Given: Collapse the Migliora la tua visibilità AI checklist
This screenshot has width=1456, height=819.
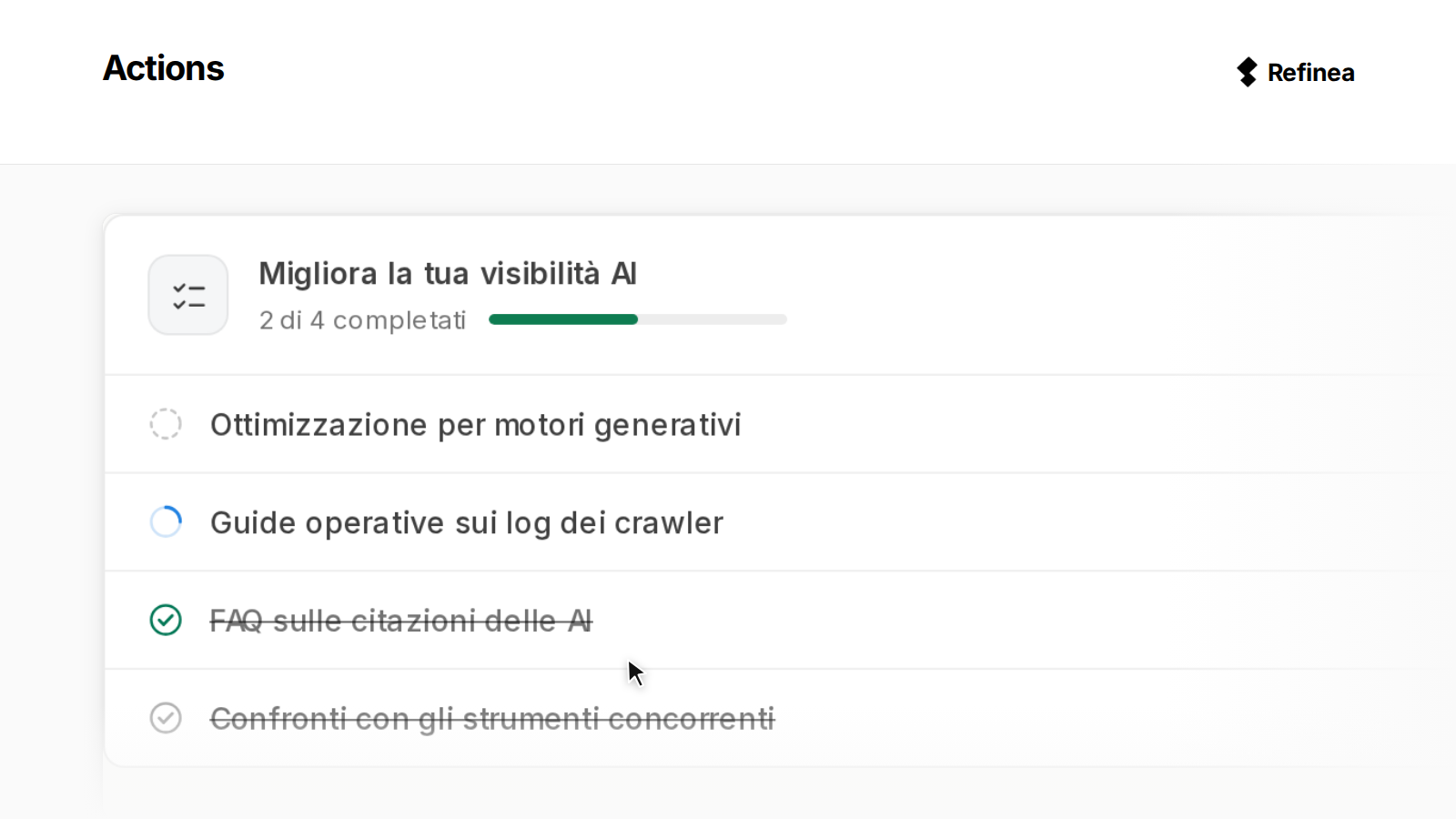Looking at the screenshot, I should (780, 295).
